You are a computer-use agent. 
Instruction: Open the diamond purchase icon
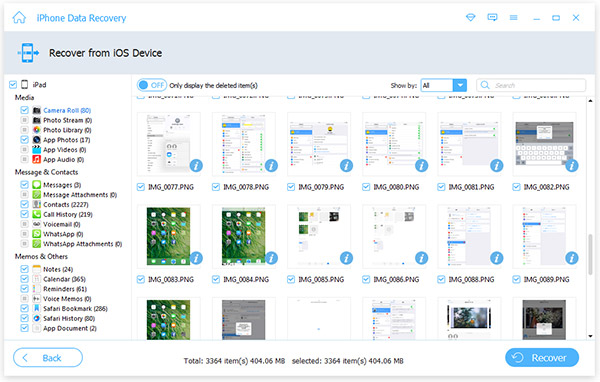(x=470, y=18)
